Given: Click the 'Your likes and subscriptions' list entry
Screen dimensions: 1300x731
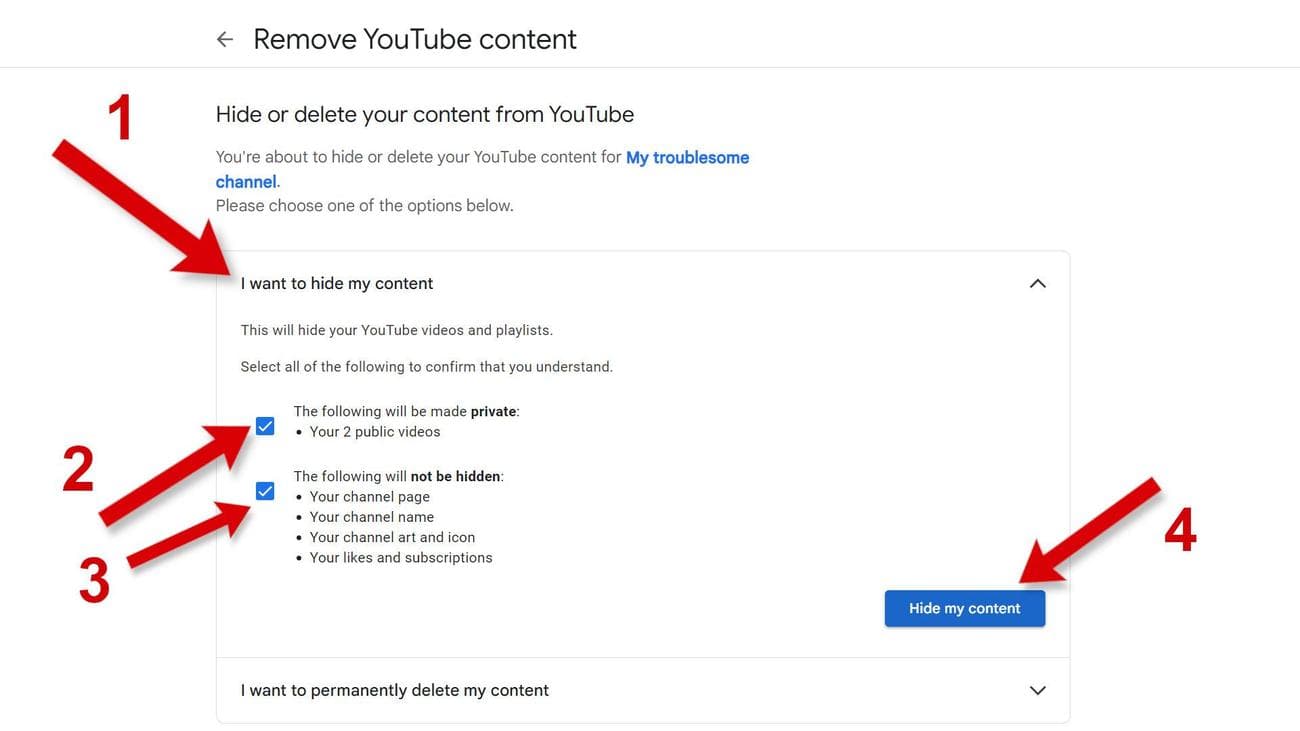Looking at the screenshot, I should click(x=401, y=557).
